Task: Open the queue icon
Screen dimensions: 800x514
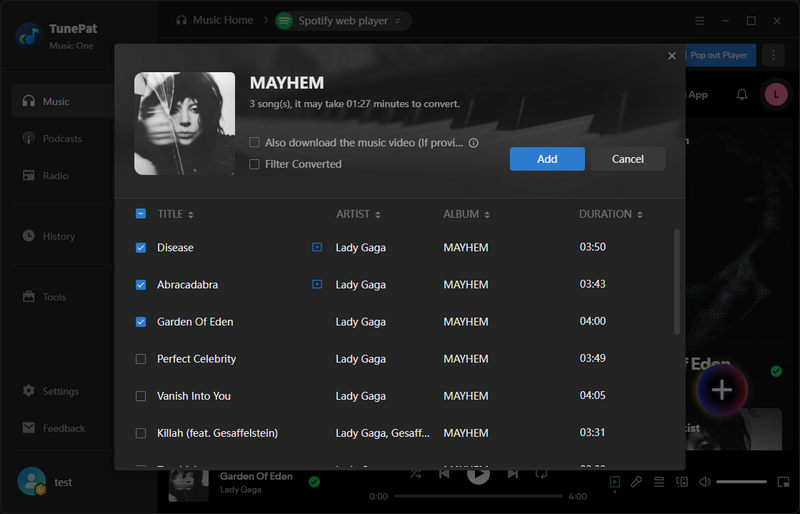Action: pyautogui.click(x=659, y=482)
